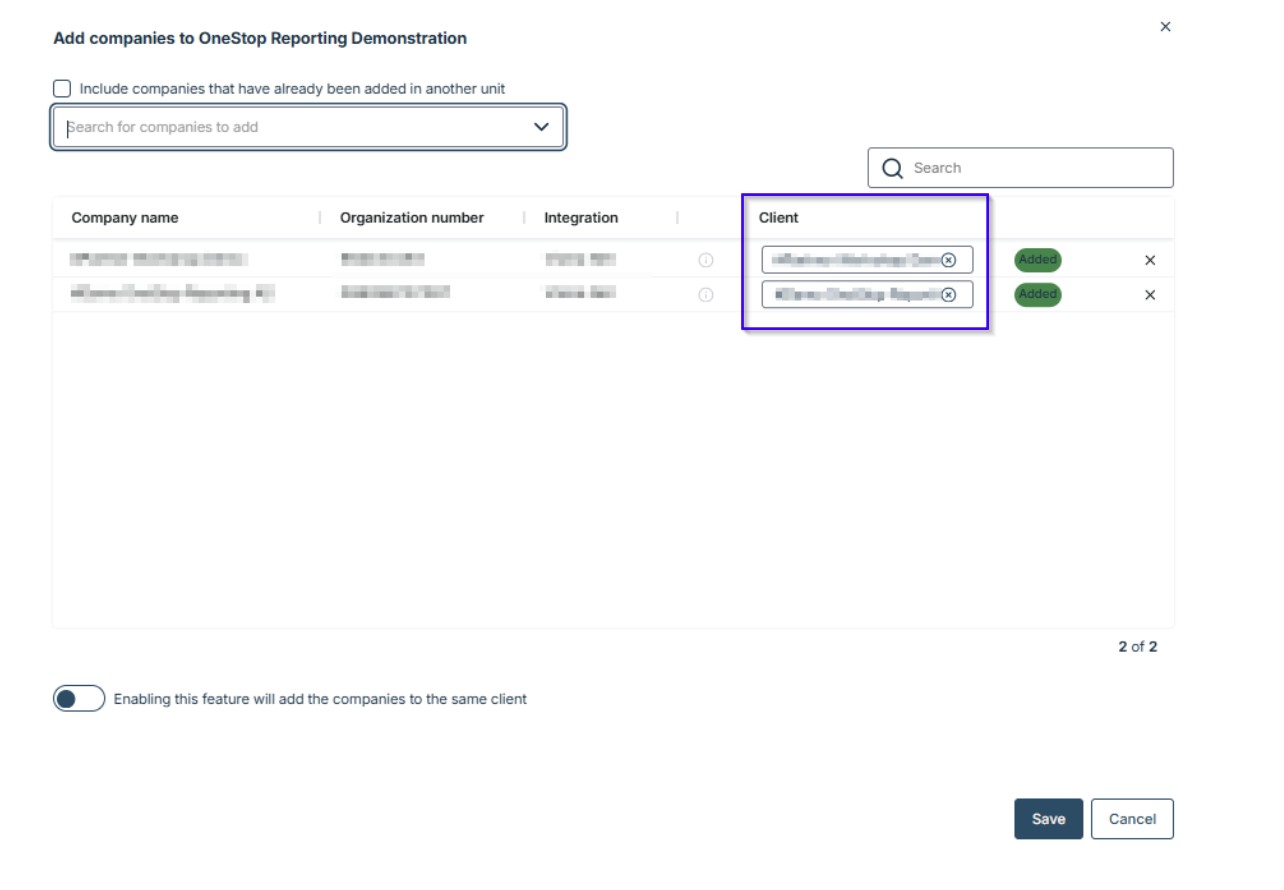Open the second row's Client selector field

850,295
